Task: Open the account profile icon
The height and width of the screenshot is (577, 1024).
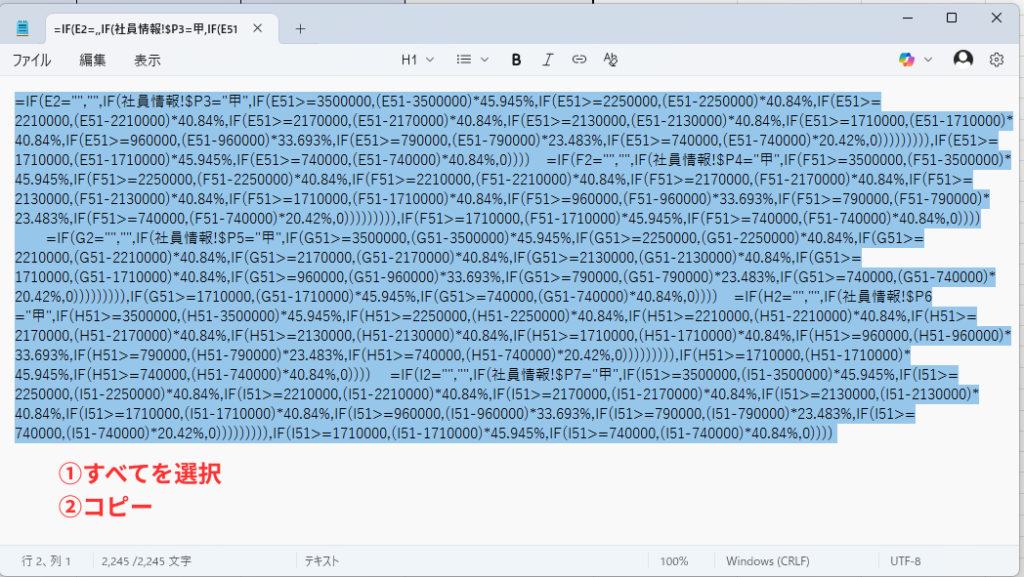Action: (x=963, y=60)
